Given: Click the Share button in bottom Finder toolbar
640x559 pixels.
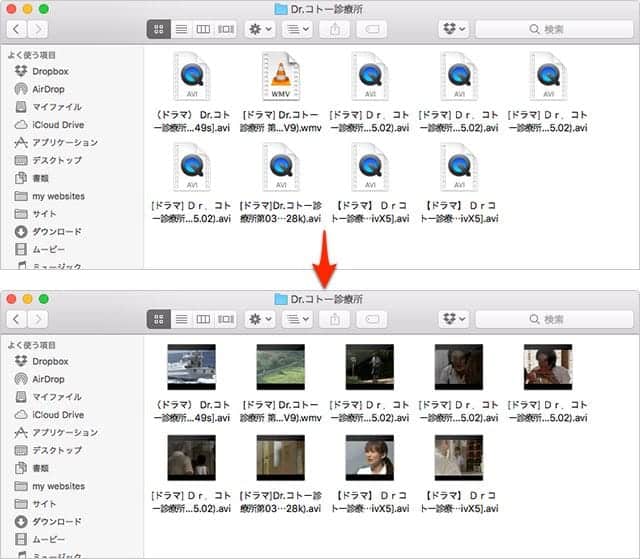Looking at the screenshot, I should pyautogui.click(x=335, y=319).
